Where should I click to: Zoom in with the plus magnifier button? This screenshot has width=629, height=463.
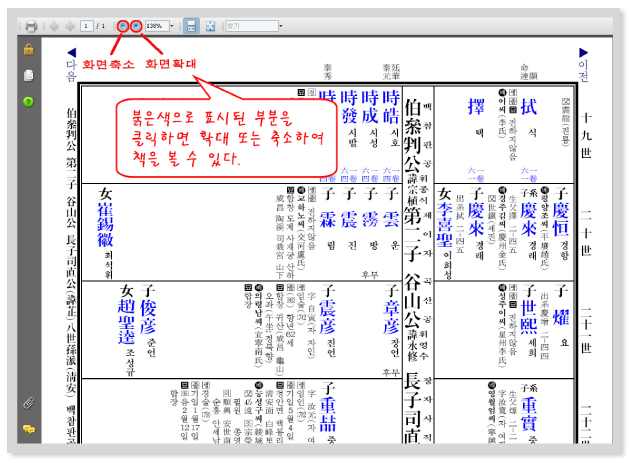[x=136, y=26]
